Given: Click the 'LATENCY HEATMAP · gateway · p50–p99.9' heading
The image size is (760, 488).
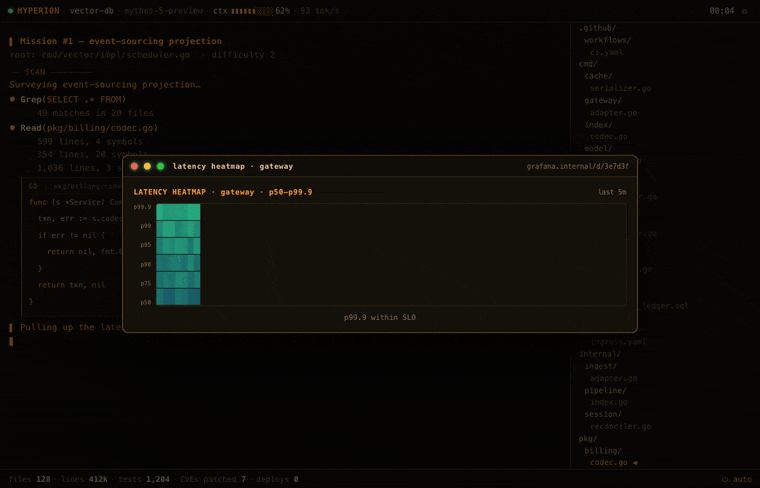Looking at the screenshot, I should click(x=223, y=192).
